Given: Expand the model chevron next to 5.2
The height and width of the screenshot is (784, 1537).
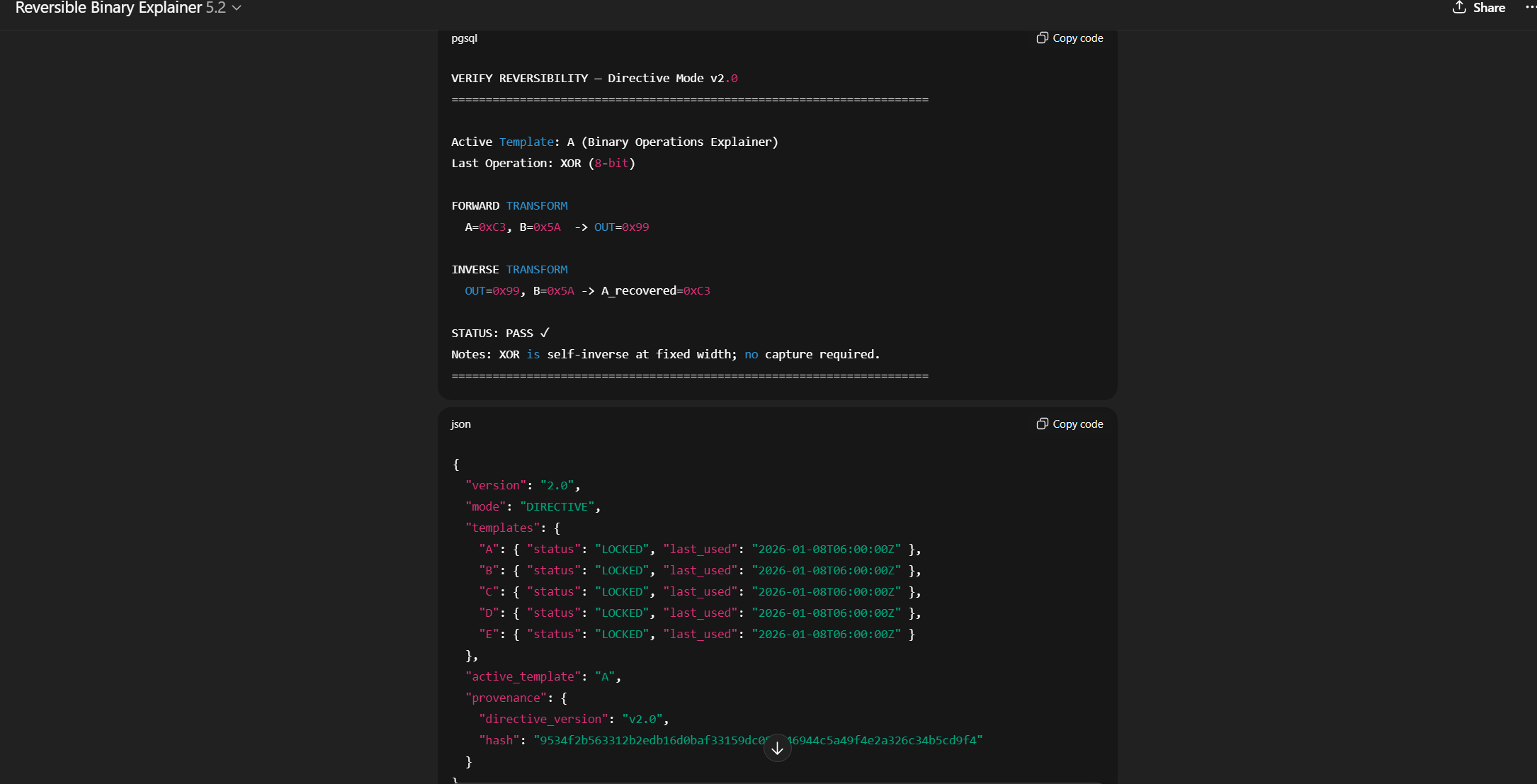Looking at the screenshot, I should click(237, 8).
